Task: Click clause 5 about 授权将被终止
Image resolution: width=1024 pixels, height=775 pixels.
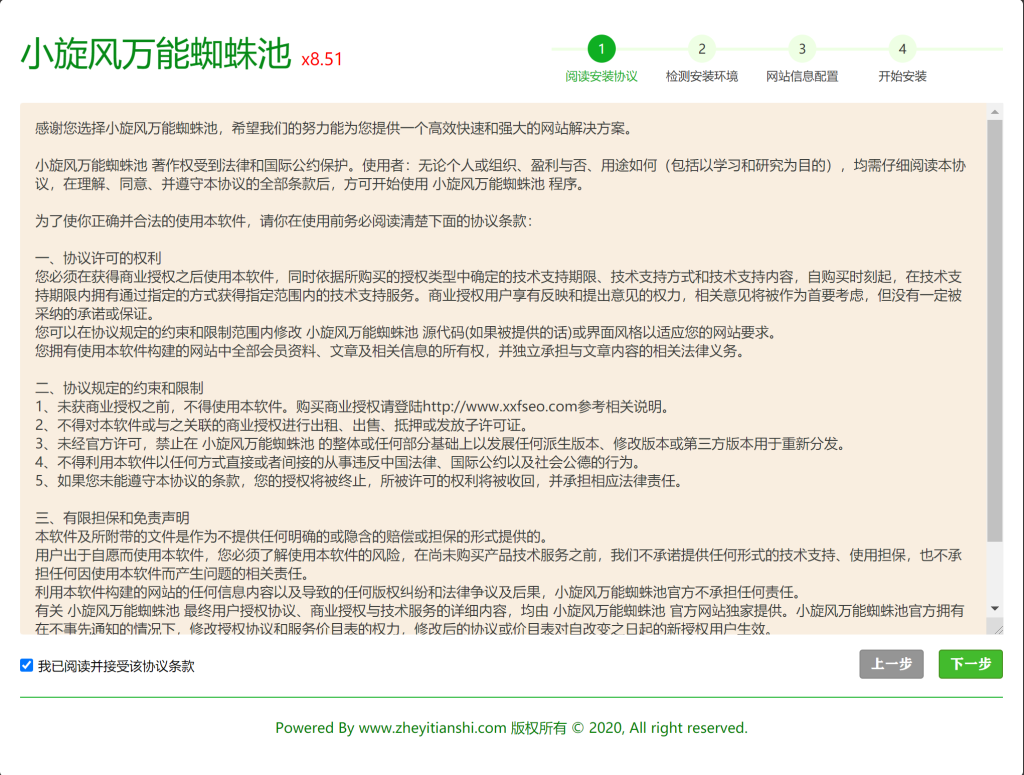Action: coord(360,481)
